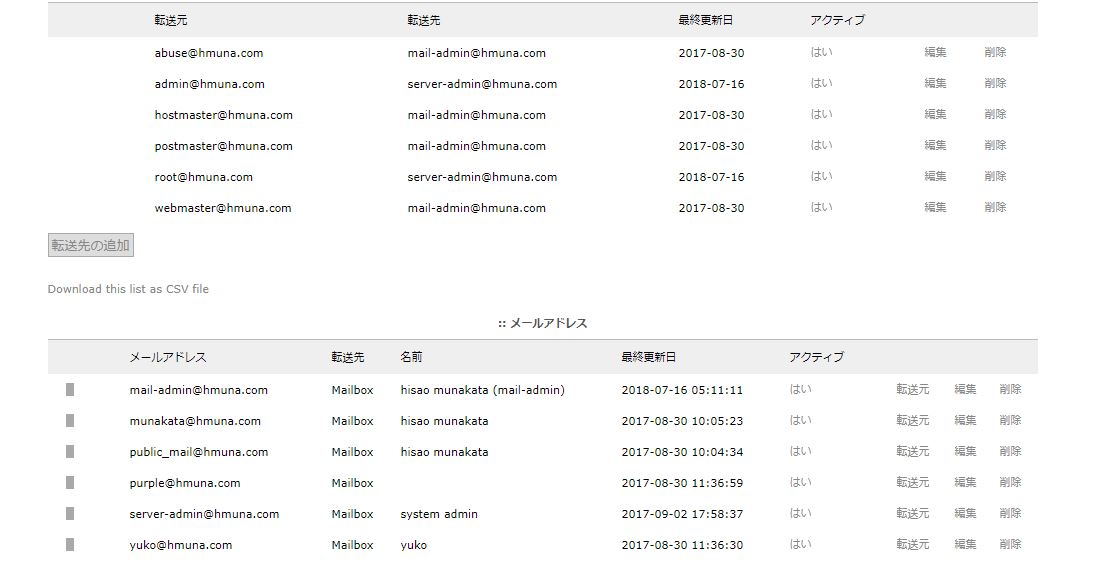This screenshot has width=1094, height=566.
Task: Download this list as CSV file
Action: point(128,289)
